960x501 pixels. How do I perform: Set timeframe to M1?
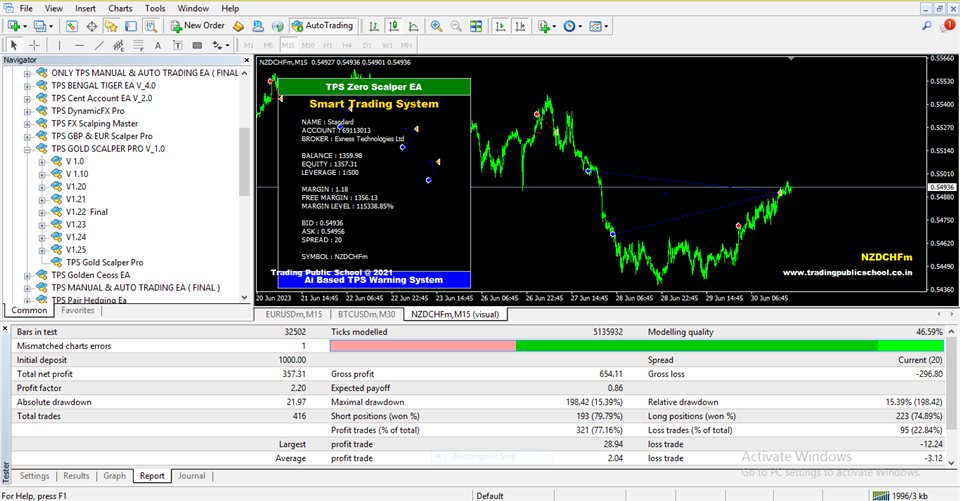[x=249, y=45]
